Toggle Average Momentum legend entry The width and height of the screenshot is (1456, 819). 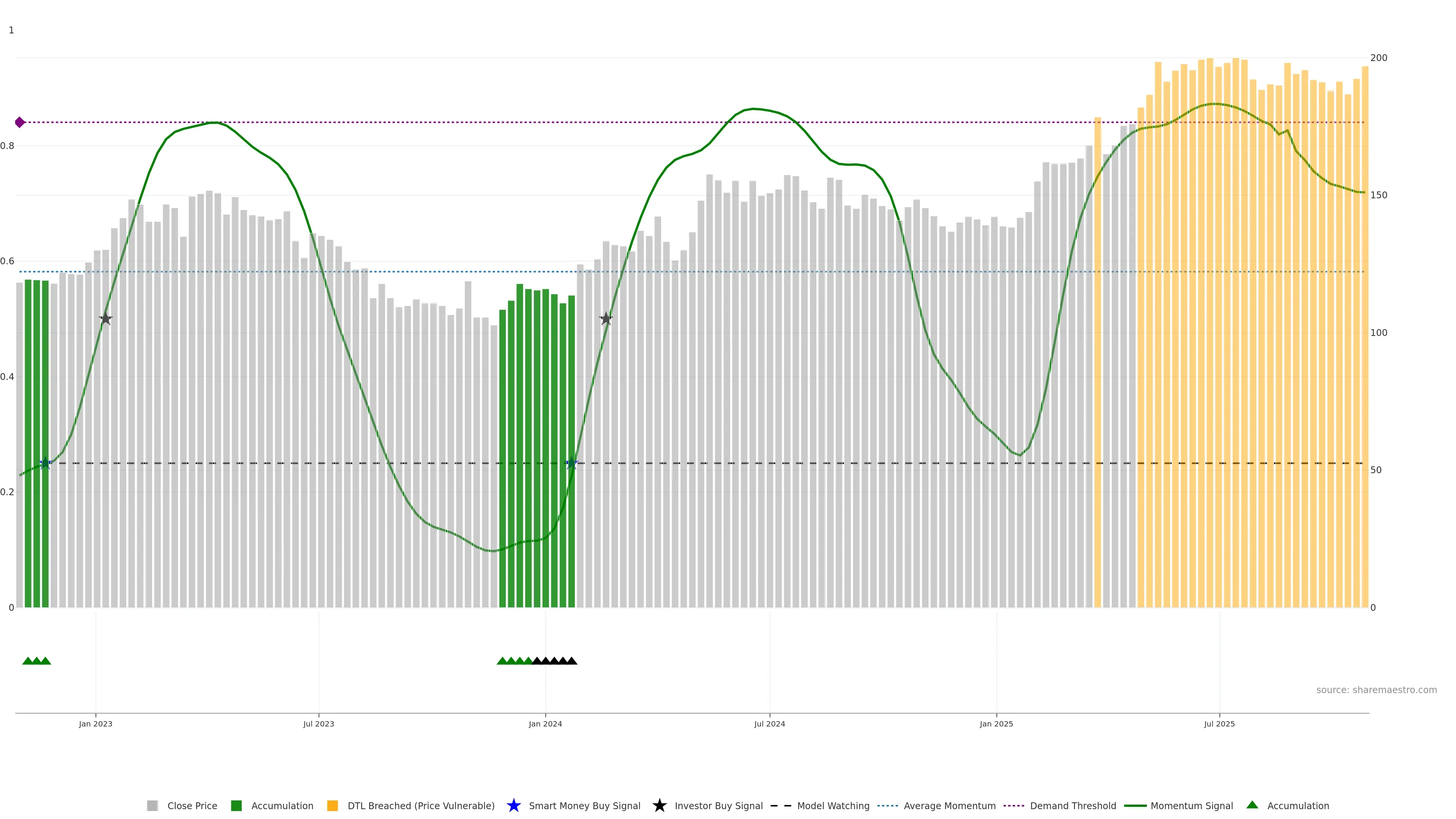tap(949, 805)
